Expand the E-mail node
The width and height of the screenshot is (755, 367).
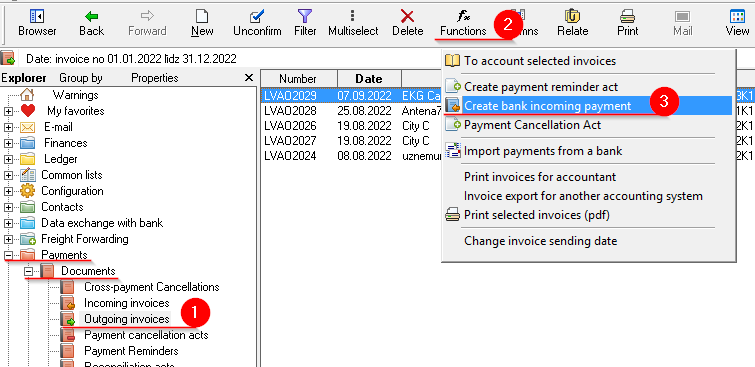[x=8, y=128]
